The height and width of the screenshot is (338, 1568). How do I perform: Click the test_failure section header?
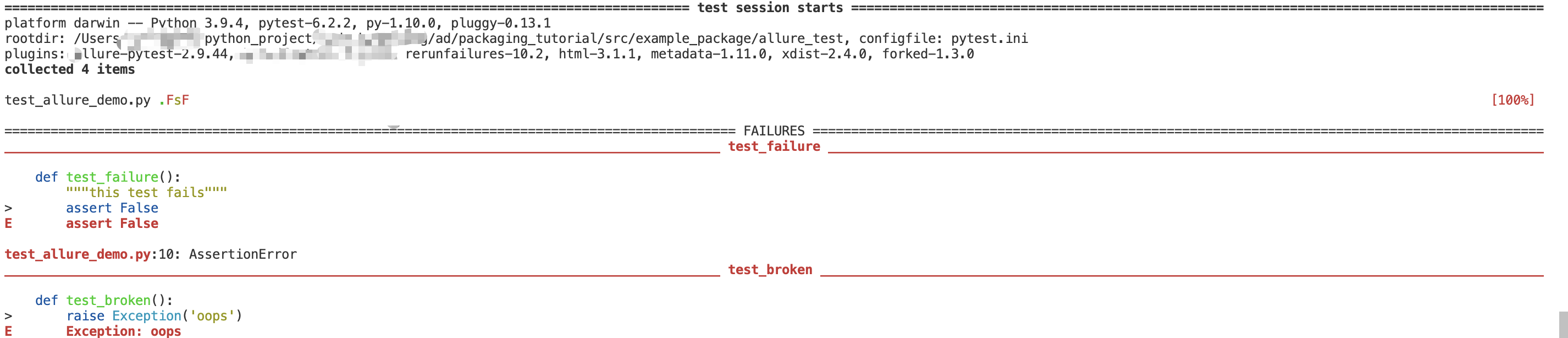(774, 146)
